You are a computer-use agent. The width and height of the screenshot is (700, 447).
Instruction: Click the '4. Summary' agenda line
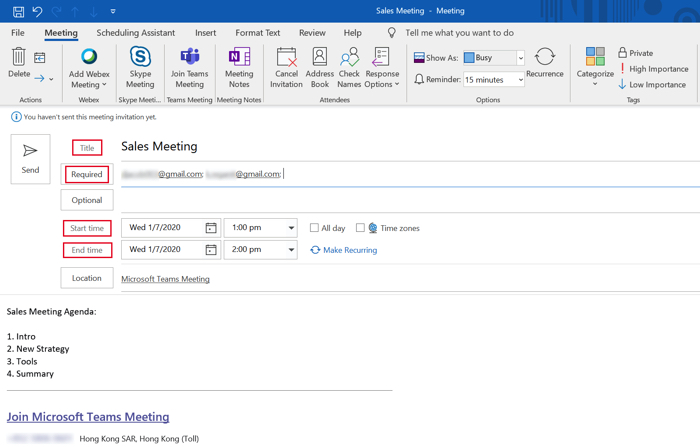[30, 374]
